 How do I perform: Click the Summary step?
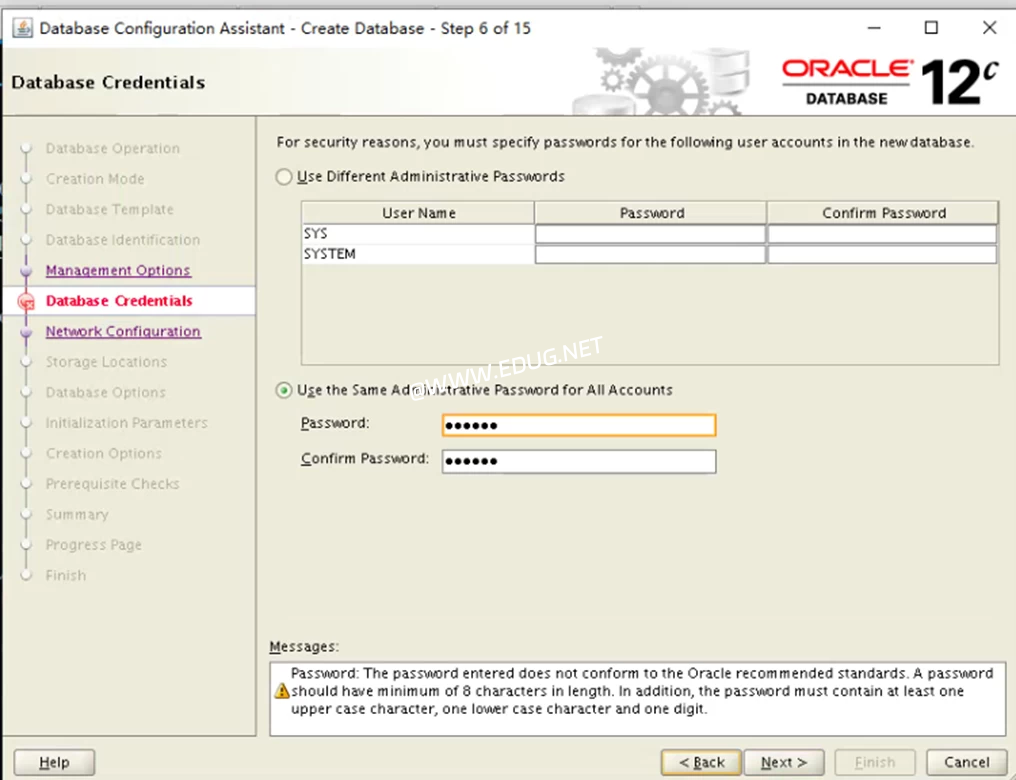(77, 514)
